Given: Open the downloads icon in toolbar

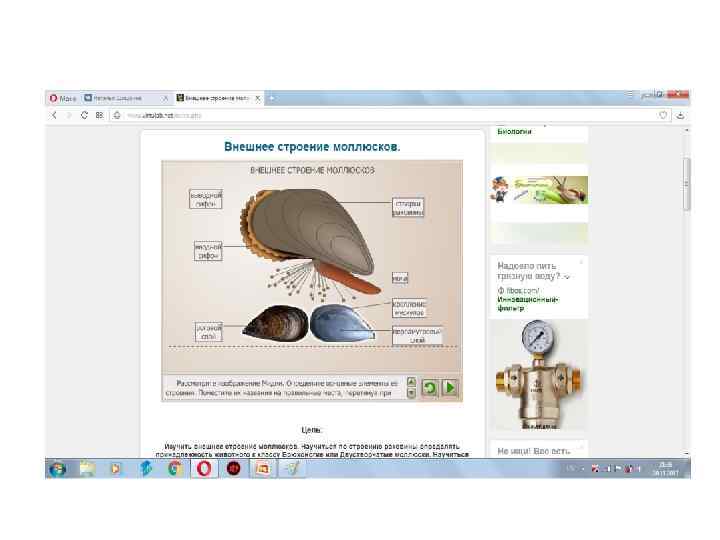Looking at the screenshot, I should pos(681,115).
